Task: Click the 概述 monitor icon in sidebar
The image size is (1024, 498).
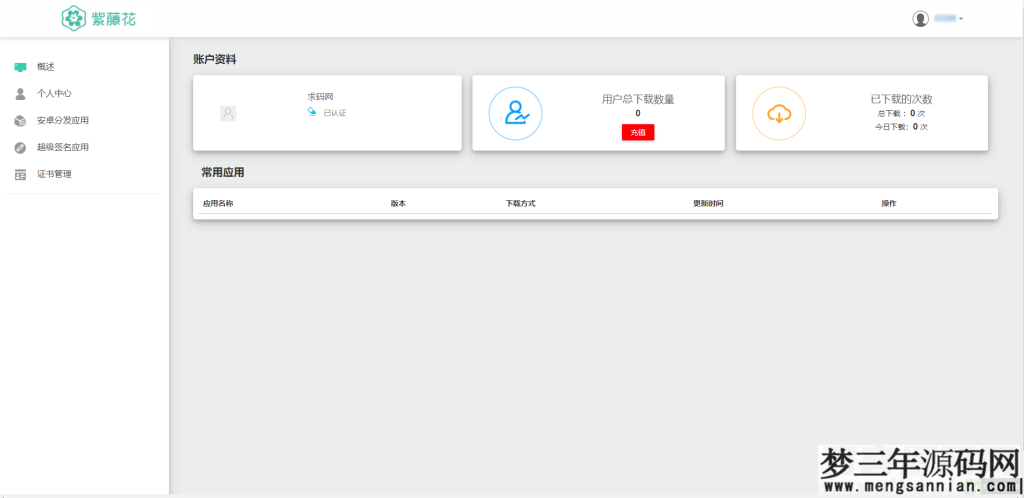Action: click(20, 67)
